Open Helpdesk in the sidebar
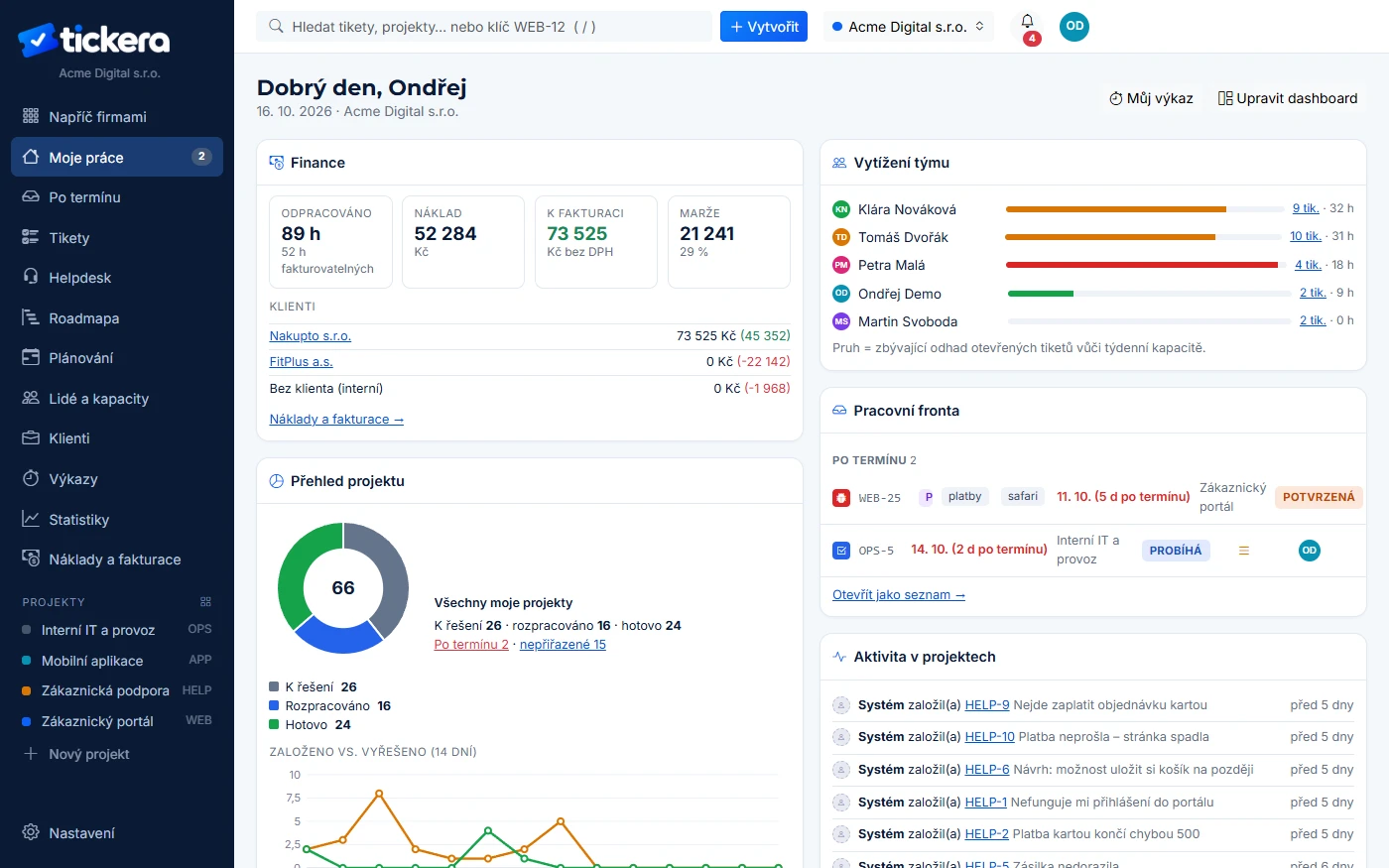This screenshot has height=868, width=1389. 117,278
